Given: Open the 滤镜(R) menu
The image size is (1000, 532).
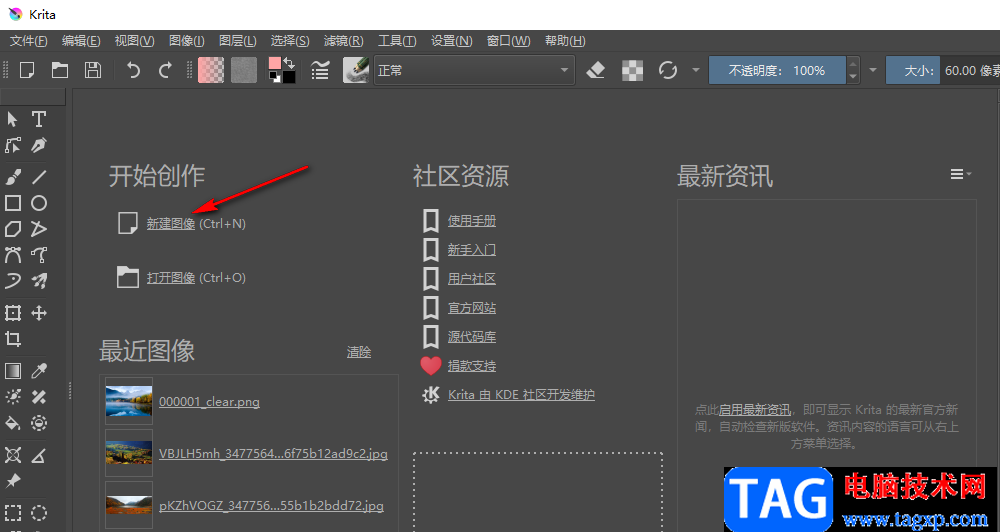Looking at the screenshot, I should [x=343, y=41].
